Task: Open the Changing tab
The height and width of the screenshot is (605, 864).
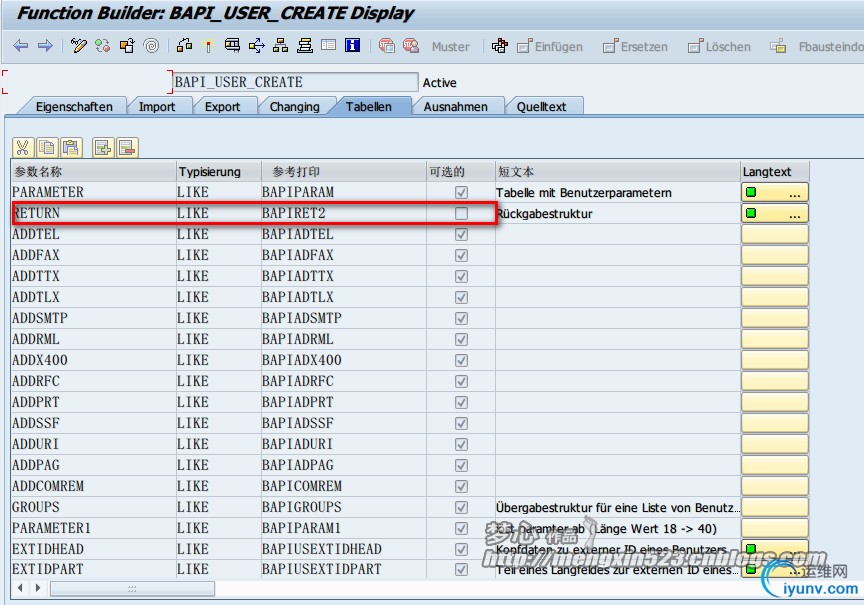Action: click(294, 107)
